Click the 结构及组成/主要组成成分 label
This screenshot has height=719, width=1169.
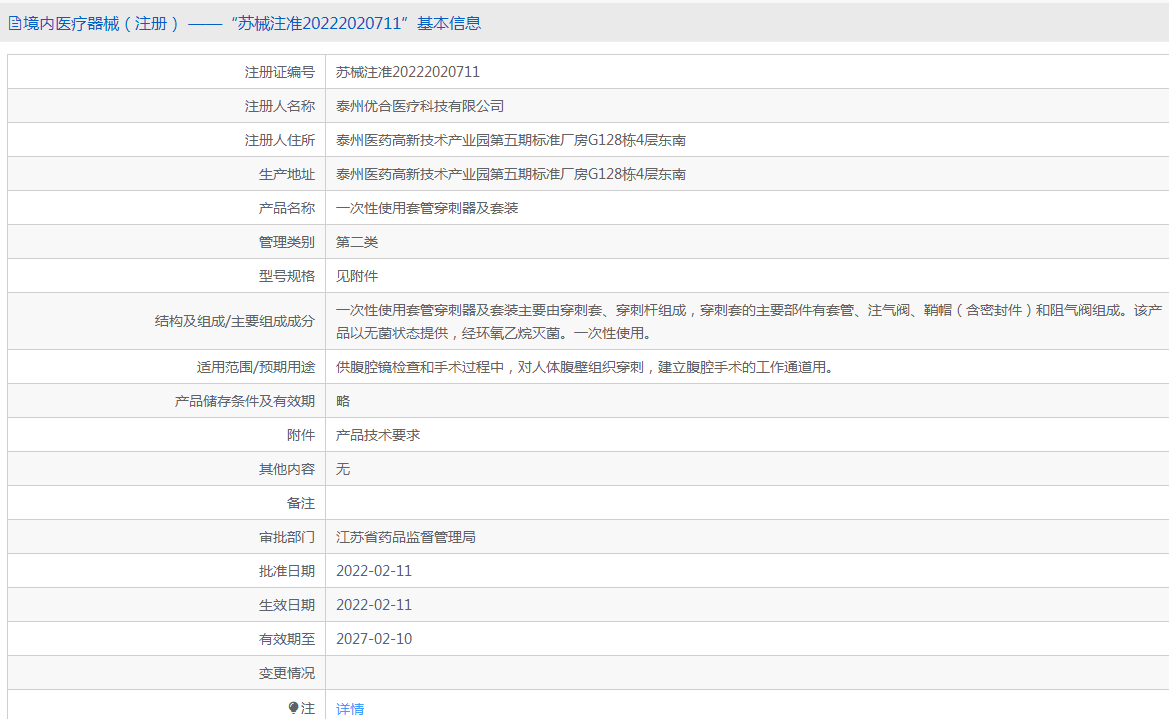click(x=235, y=321)
